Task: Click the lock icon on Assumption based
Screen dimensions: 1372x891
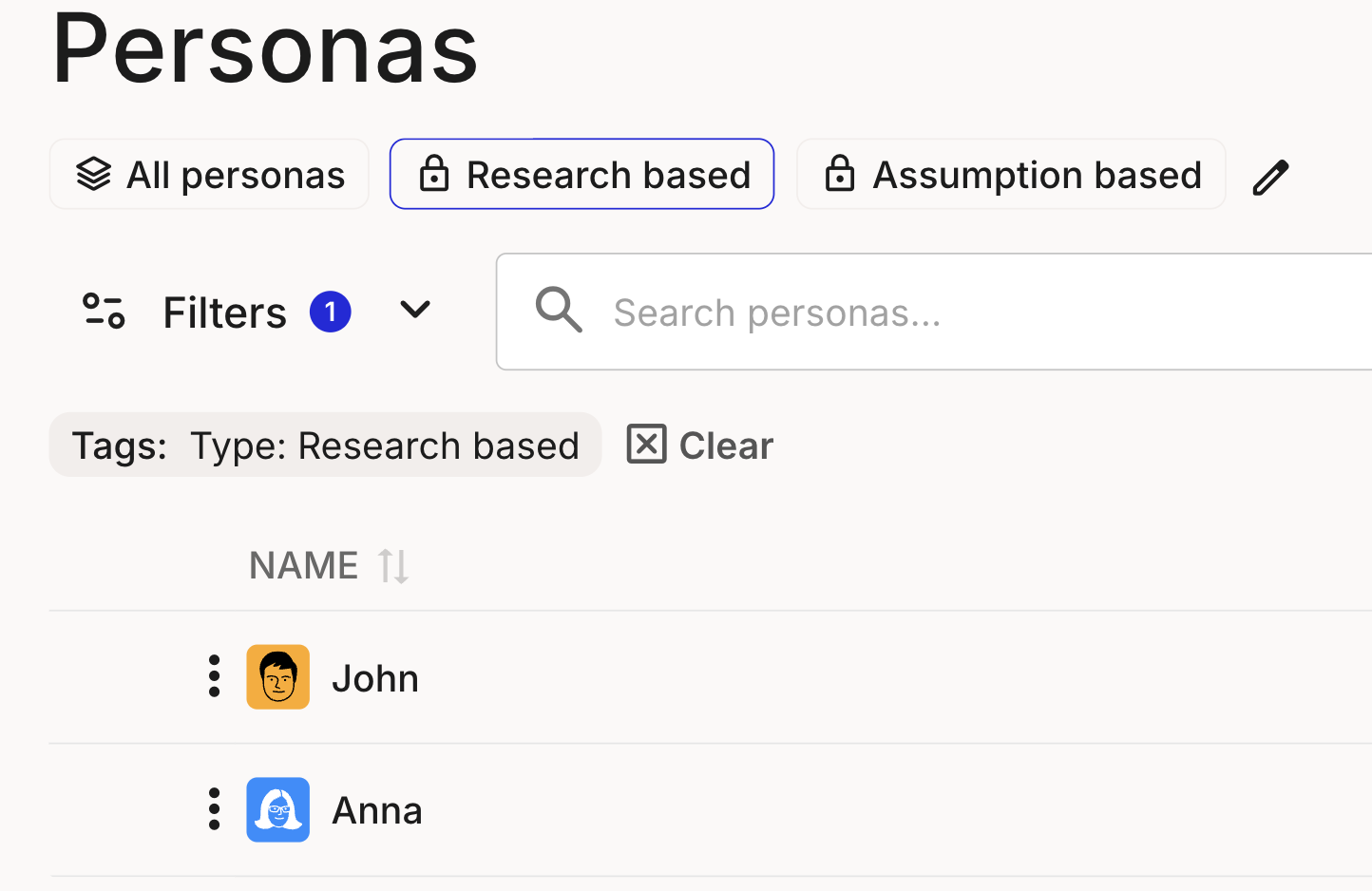Action: click(840, 175)
